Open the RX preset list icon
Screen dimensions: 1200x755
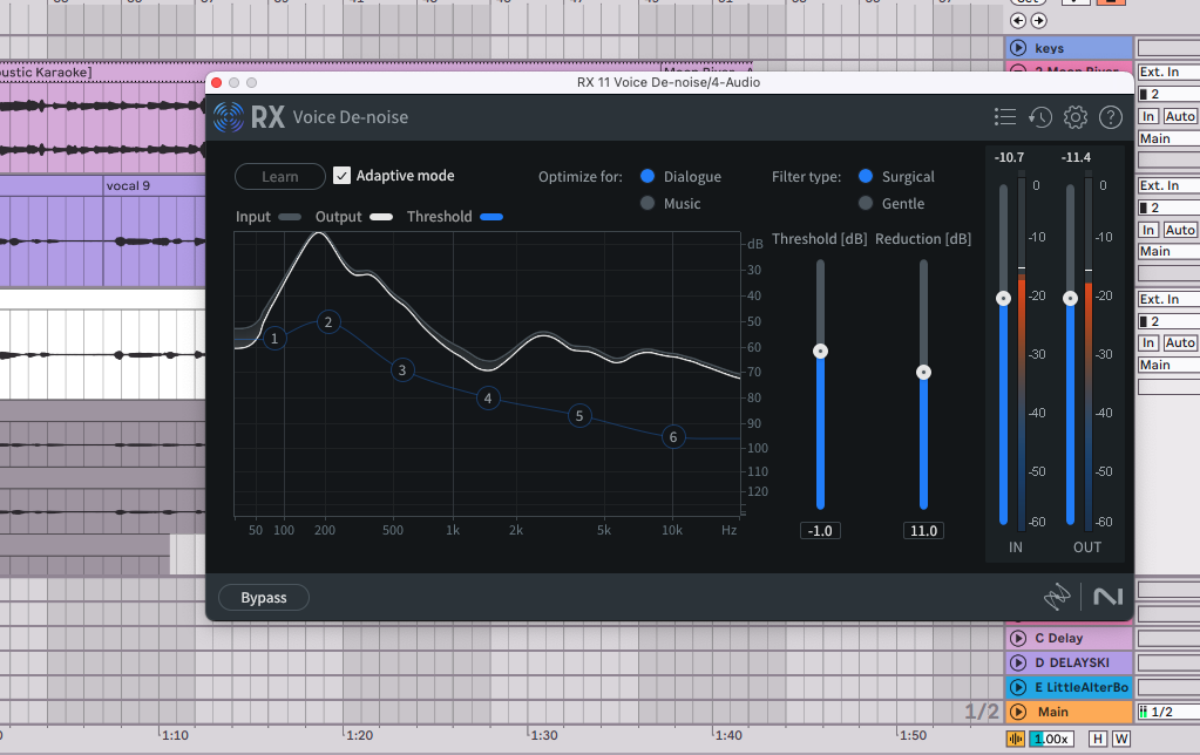pyautogui.click(x=1005, y=117)
